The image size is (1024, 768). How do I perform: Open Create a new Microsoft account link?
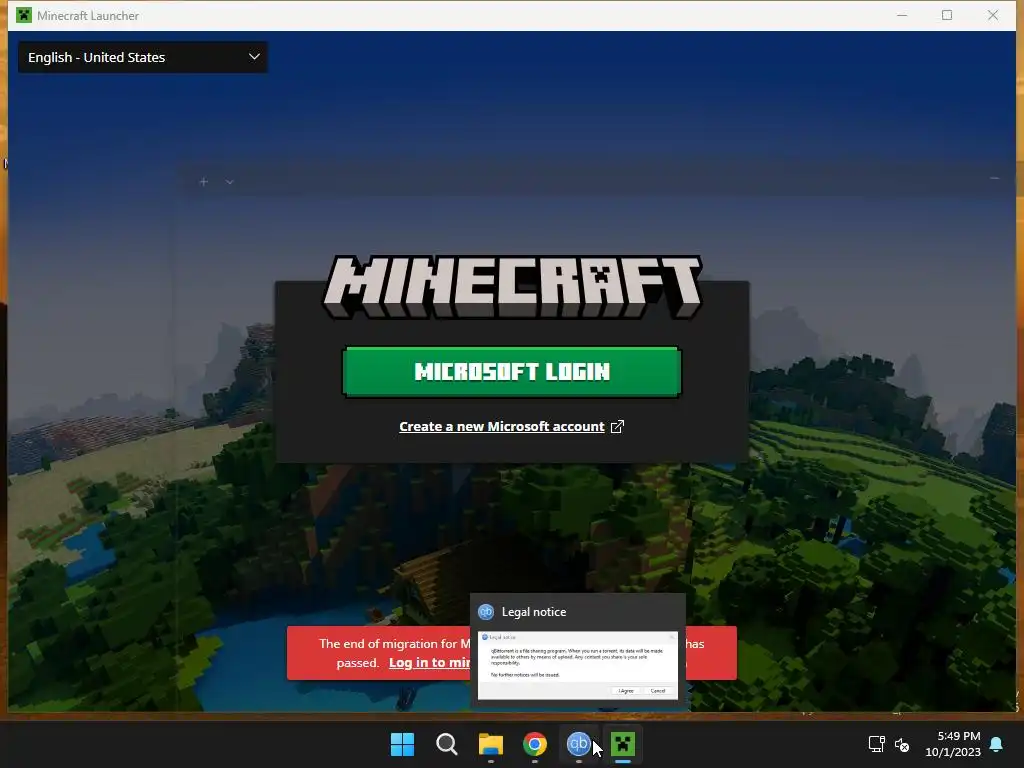[x=502, y=426]
